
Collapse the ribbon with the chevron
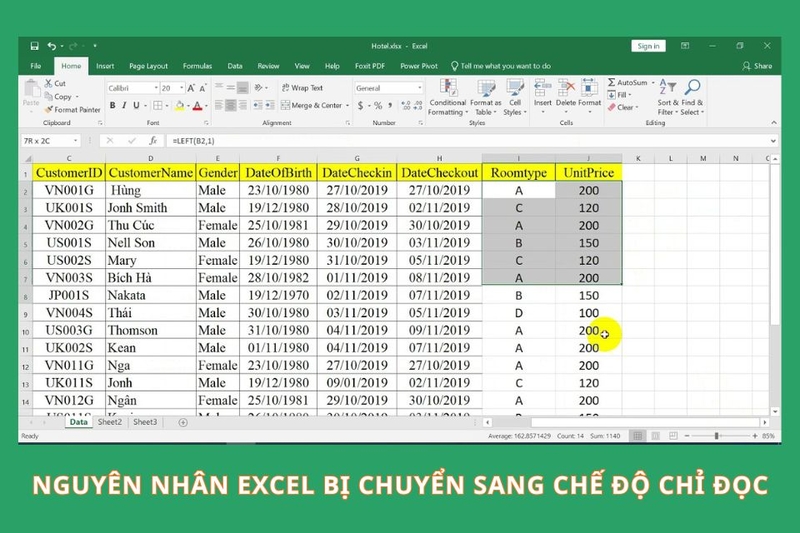point(774,123)
